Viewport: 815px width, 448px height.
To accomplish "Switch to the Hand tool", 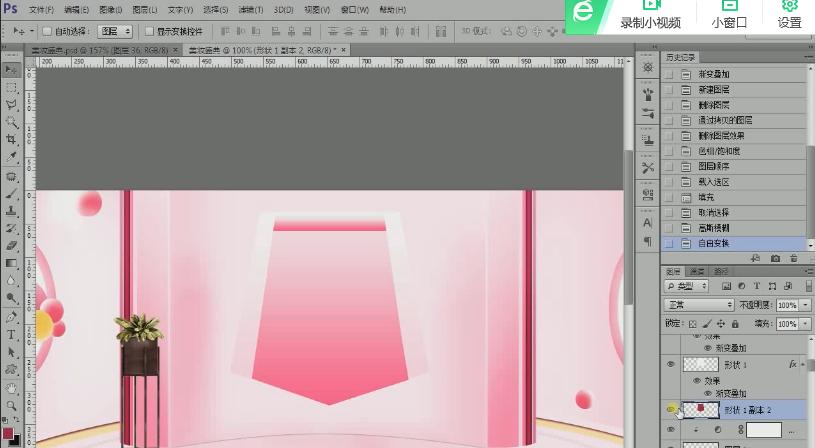I will (11, 388).
